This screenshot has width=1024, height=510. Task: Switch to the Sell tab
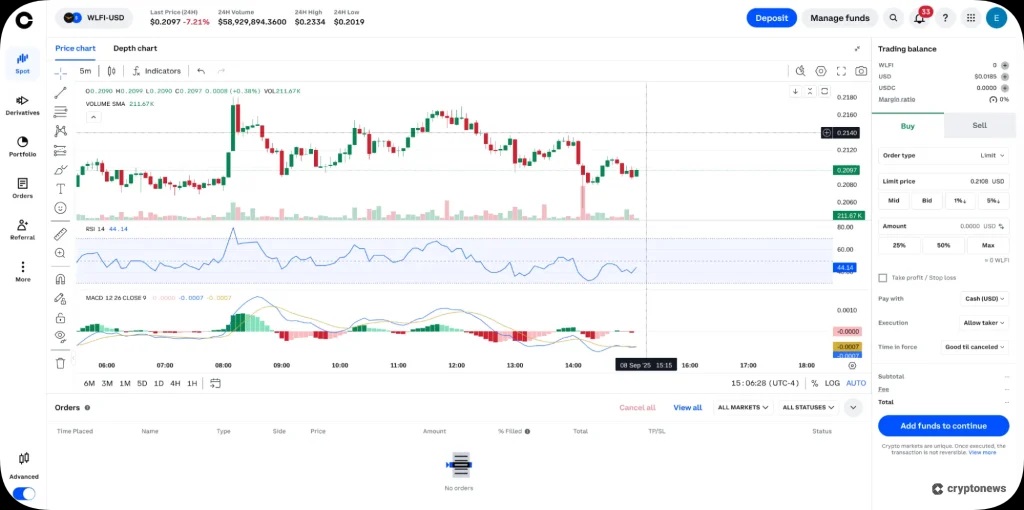(979, 126)
